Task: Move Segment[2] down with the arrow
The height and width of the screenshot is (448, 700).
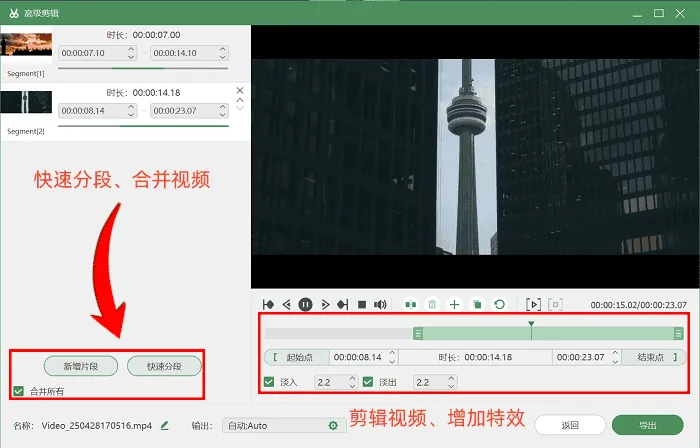Action: point(240,108)
